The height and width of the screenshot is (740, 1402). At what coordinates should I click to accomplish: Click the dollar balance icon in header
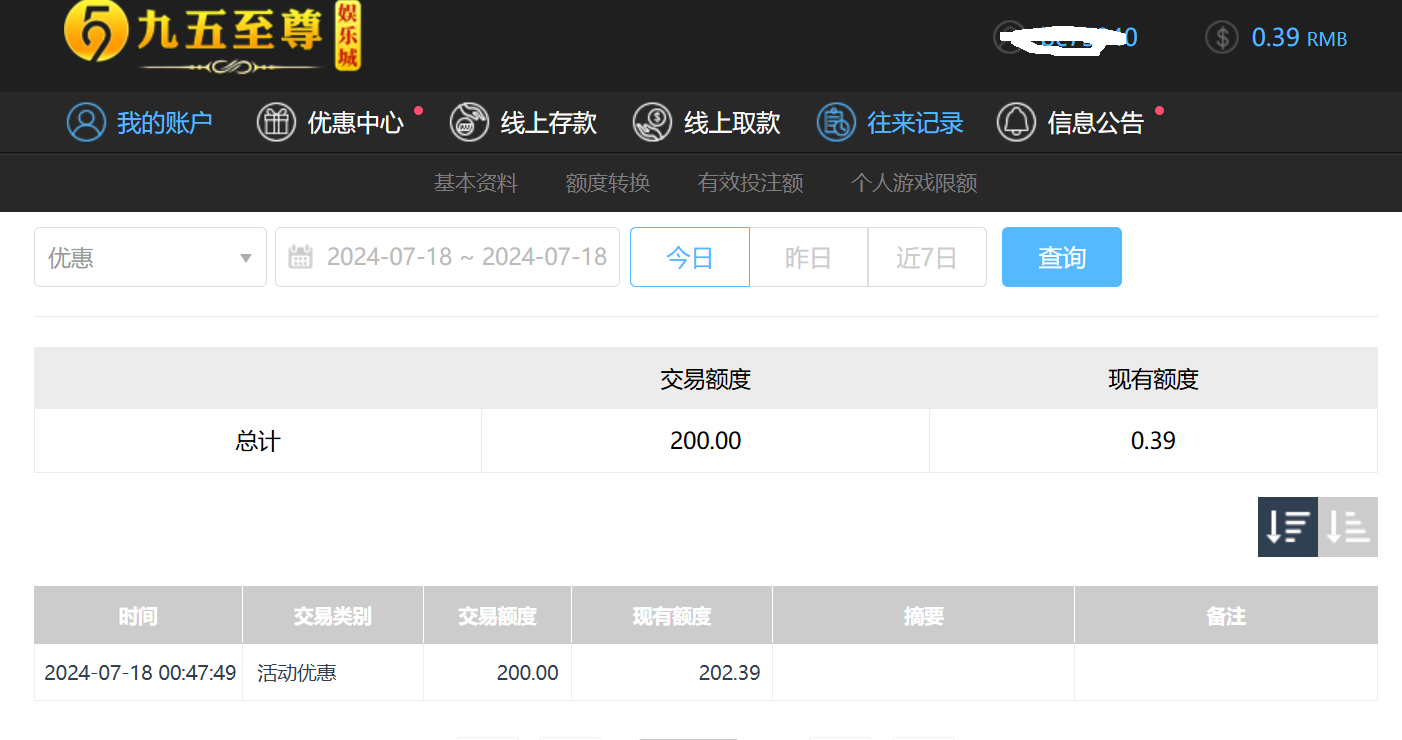1221,37
